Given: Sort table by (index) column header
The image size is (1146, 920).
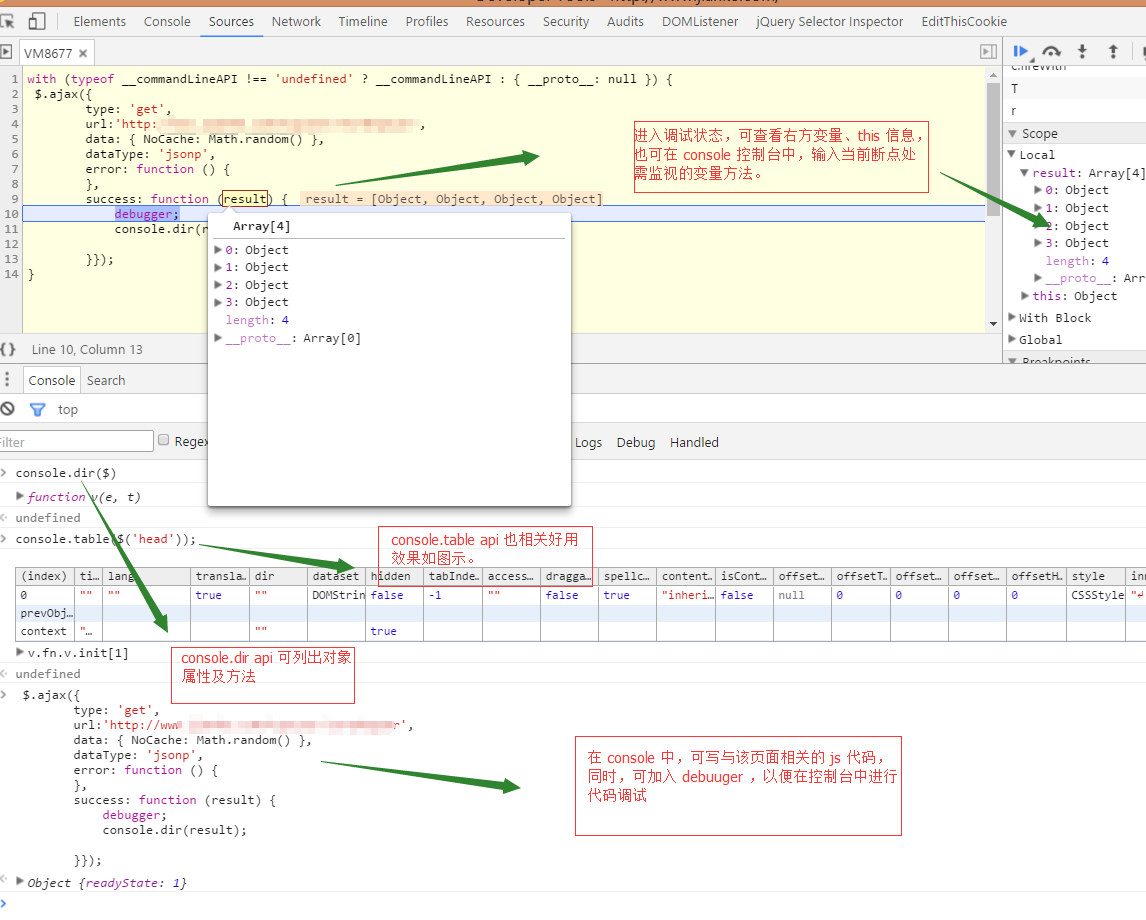Looking at the screenshot, I should [45, 576].
